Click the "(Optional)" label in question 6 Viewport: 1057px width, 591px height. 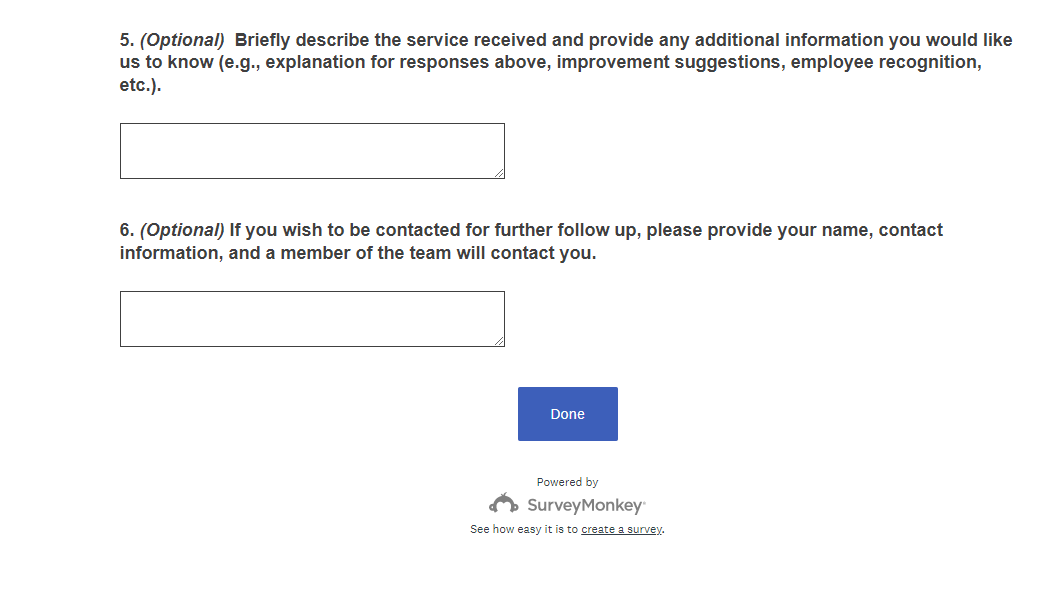pos(182,231)
